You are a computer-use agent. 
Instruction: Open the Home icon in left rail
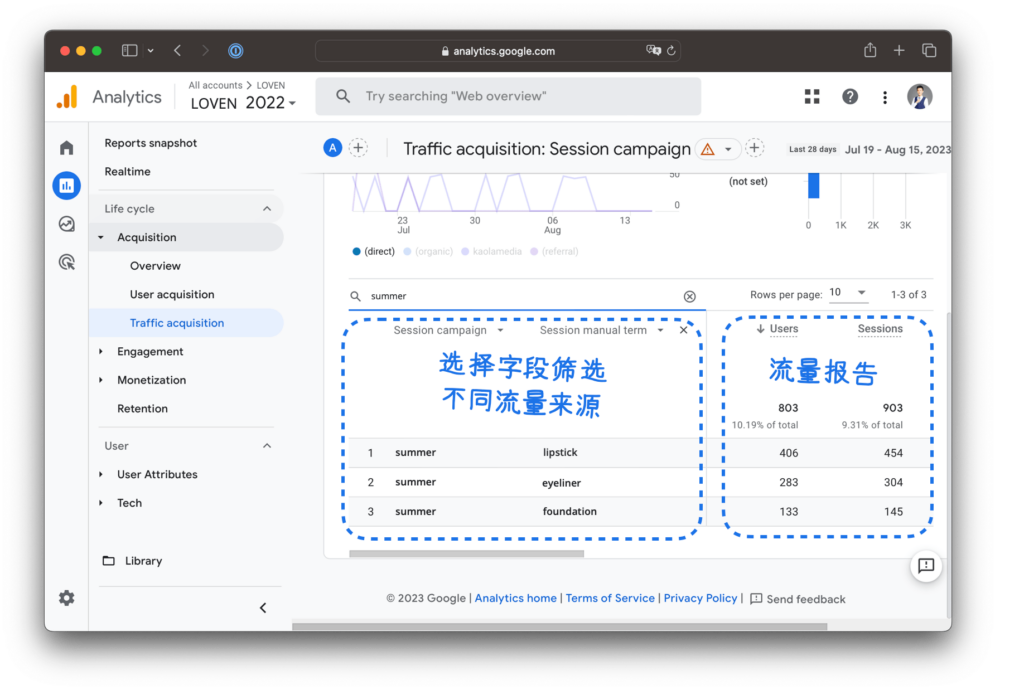[67, 148]
